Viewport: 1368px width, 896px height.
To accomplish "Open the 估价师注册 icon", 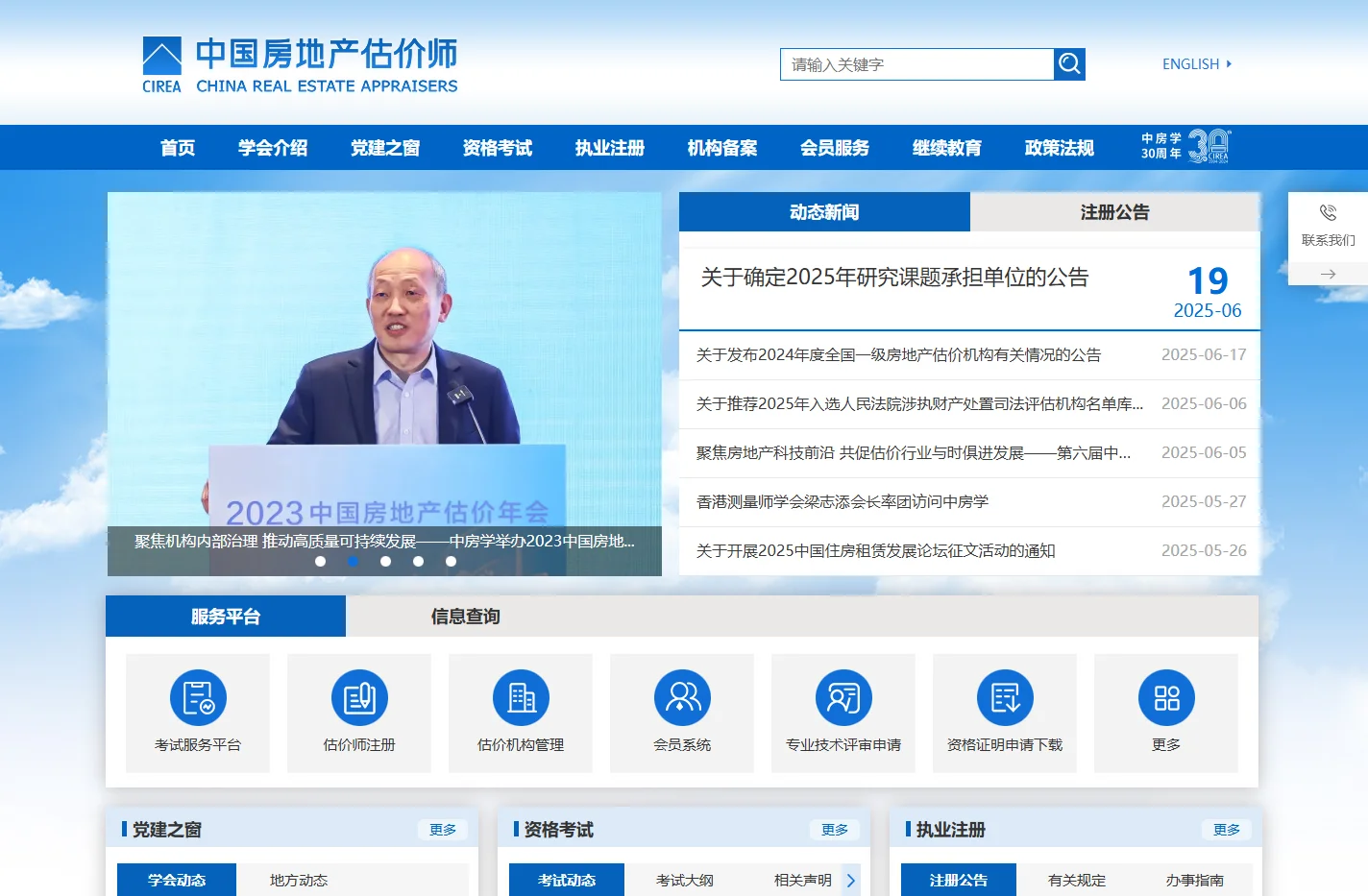I will coord(359,697).
